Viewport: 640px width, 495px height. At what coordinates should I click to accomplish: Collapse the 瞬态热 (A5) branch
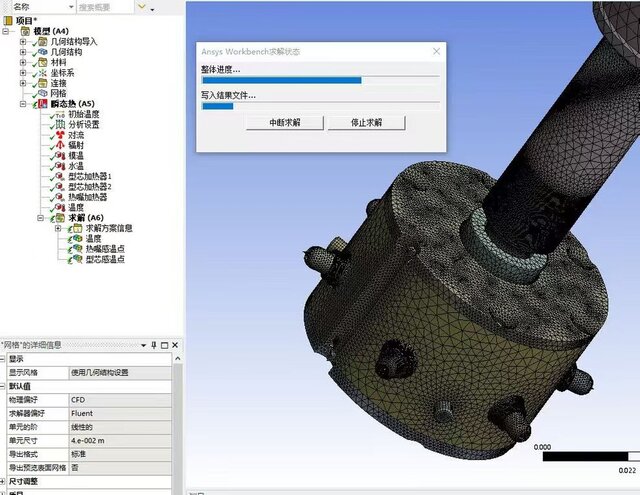coord(22,104)
